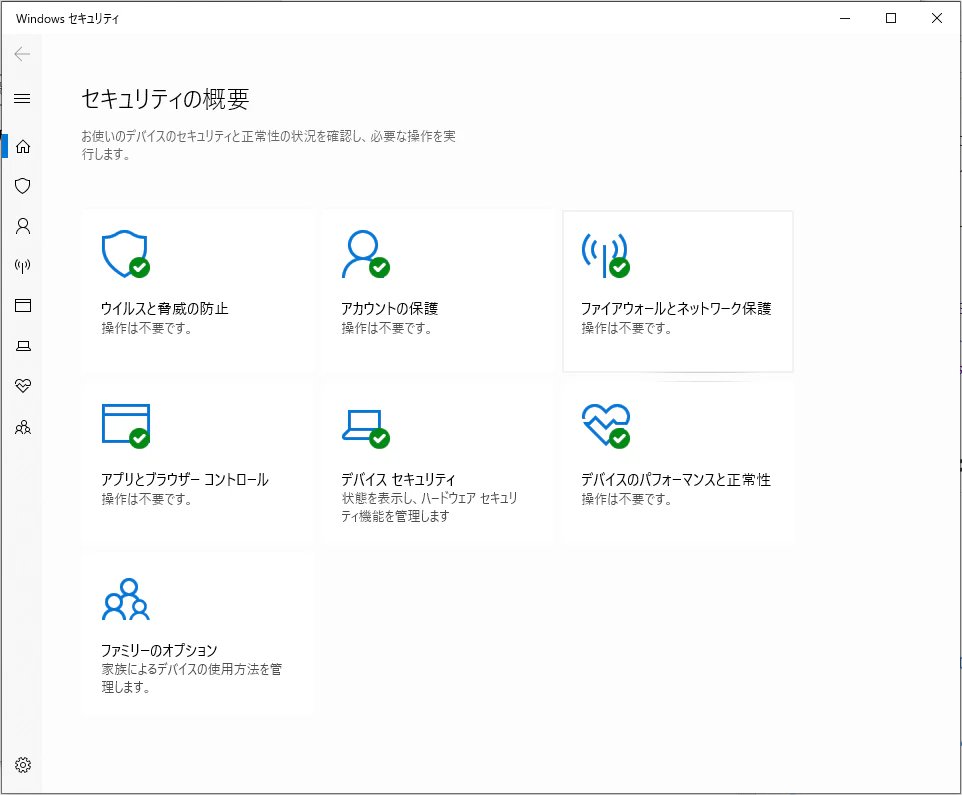The width and height of the screenshot is (962, 795).
Task: Click the large family icon tile
Action: coord(126,599)
